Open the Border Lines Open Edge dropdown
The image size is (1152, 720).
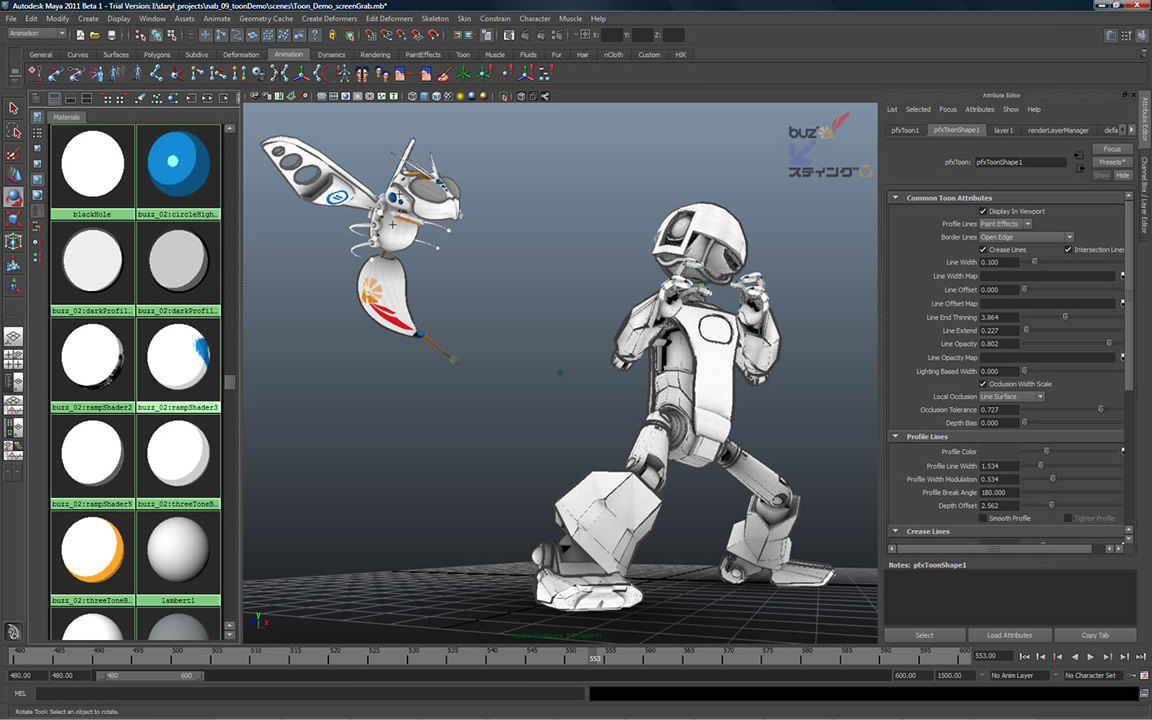tap(1020, 237)
